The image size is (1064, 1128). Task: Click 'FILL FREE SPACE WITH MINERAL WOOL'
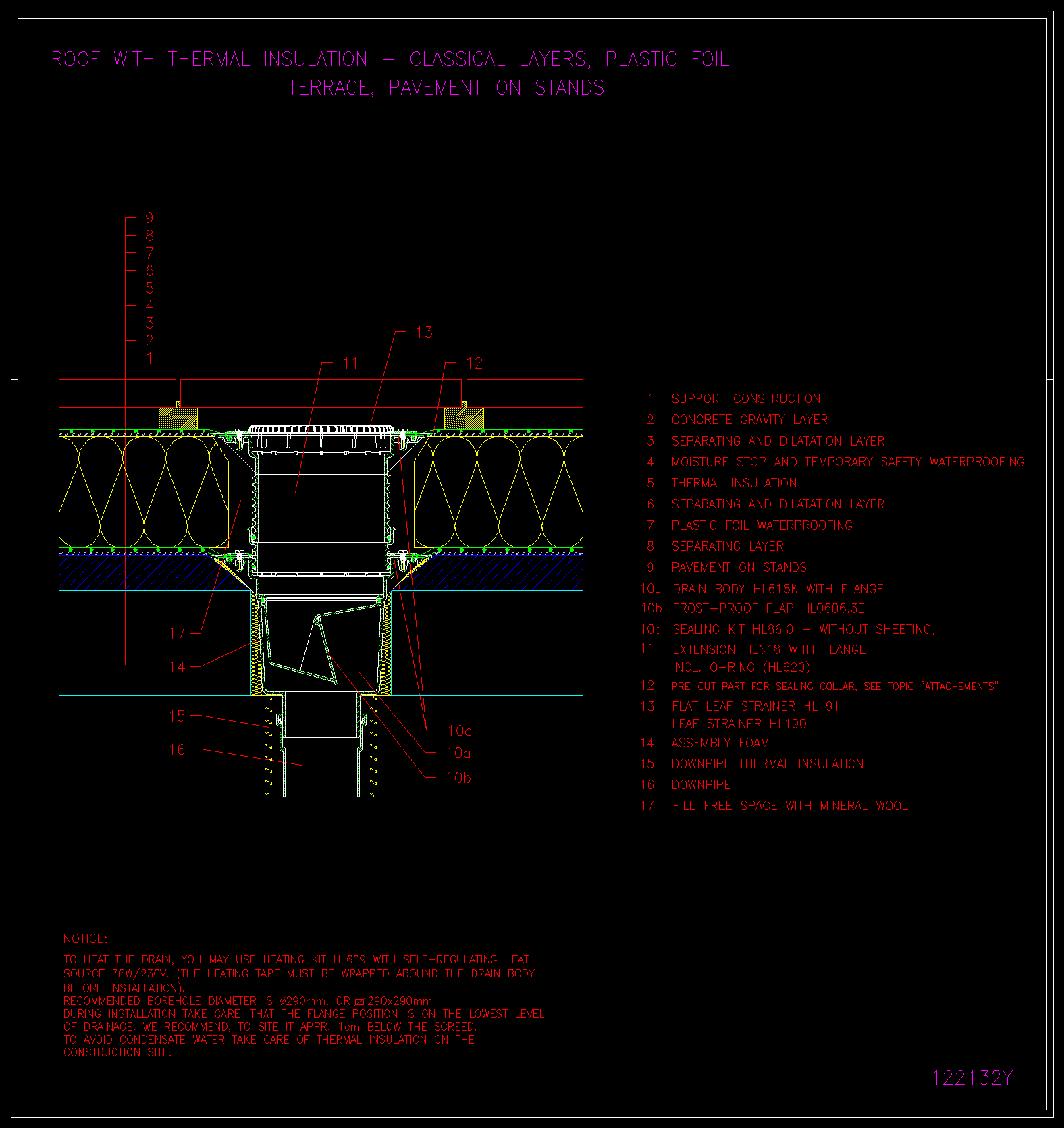coord(790,806)
